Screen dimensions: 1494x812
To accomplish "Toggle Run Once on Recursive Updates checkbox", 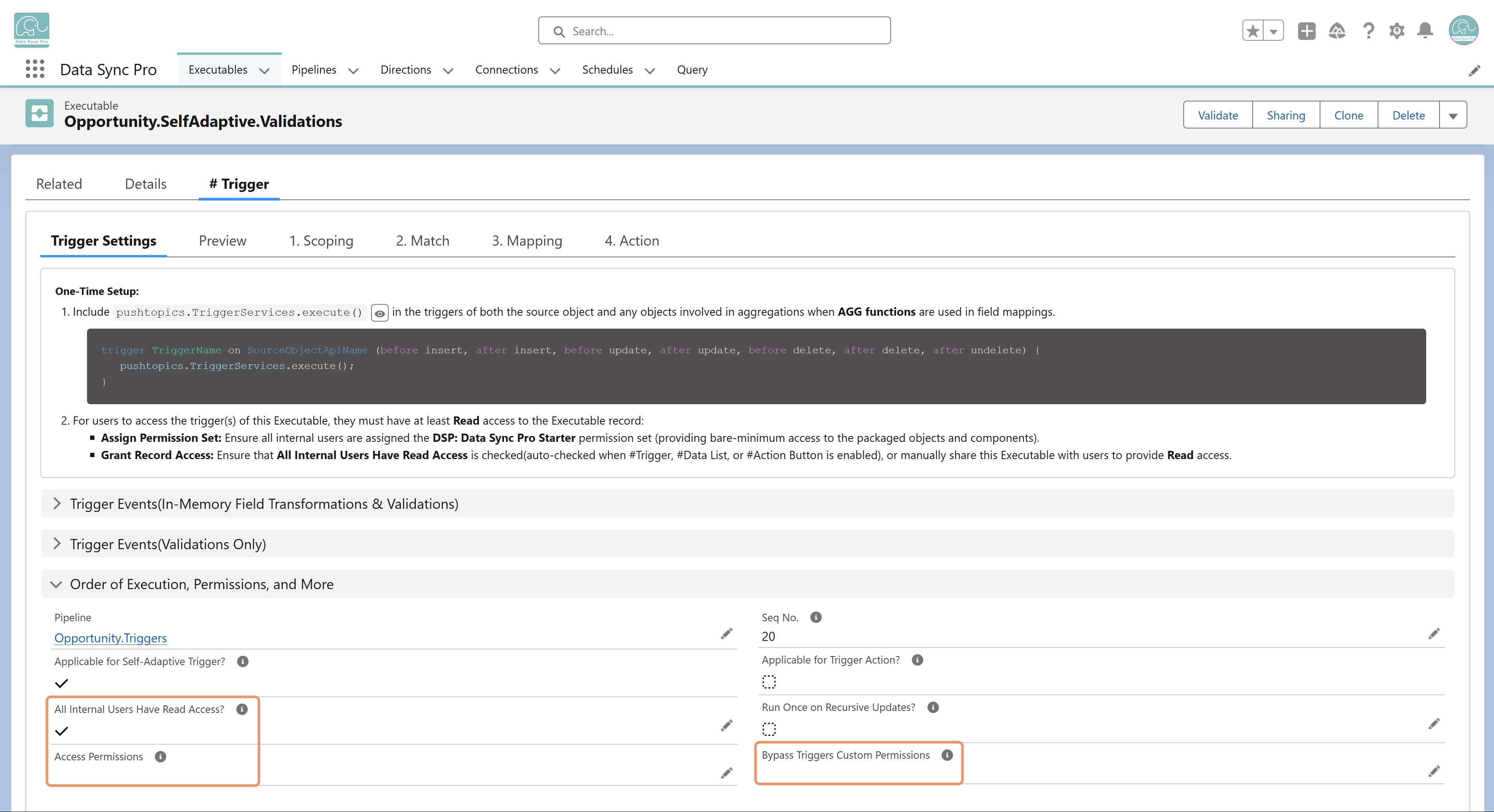I will click(769, 729).
